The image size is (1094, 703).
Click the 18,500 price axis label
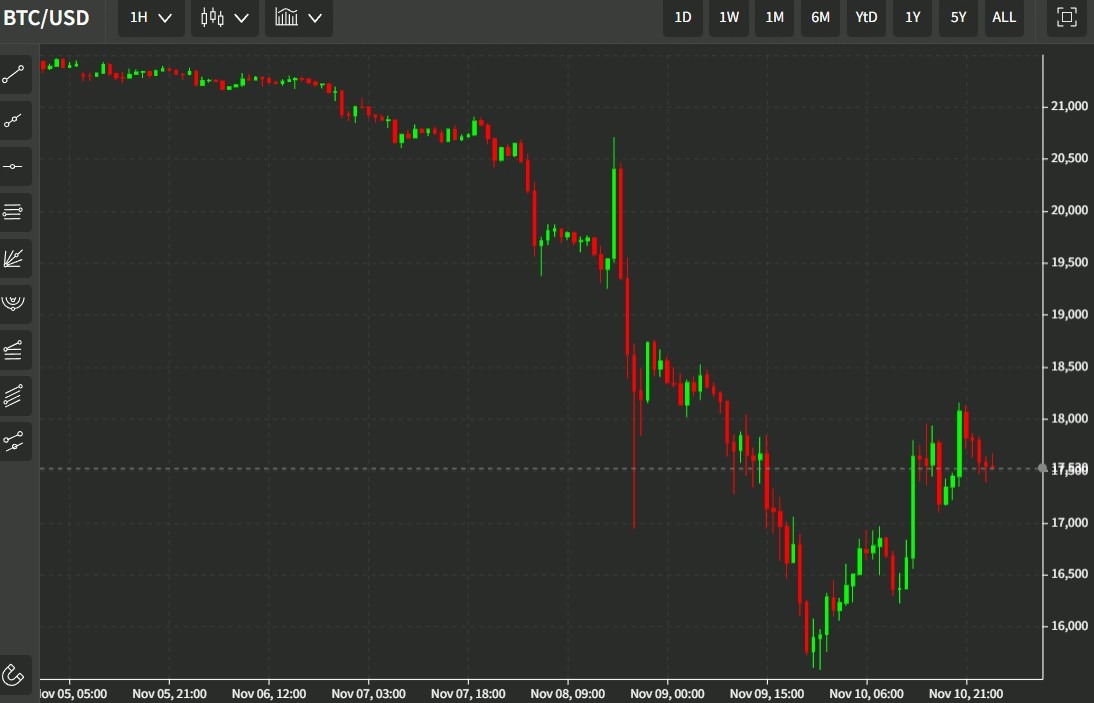tap(1069, 366)
